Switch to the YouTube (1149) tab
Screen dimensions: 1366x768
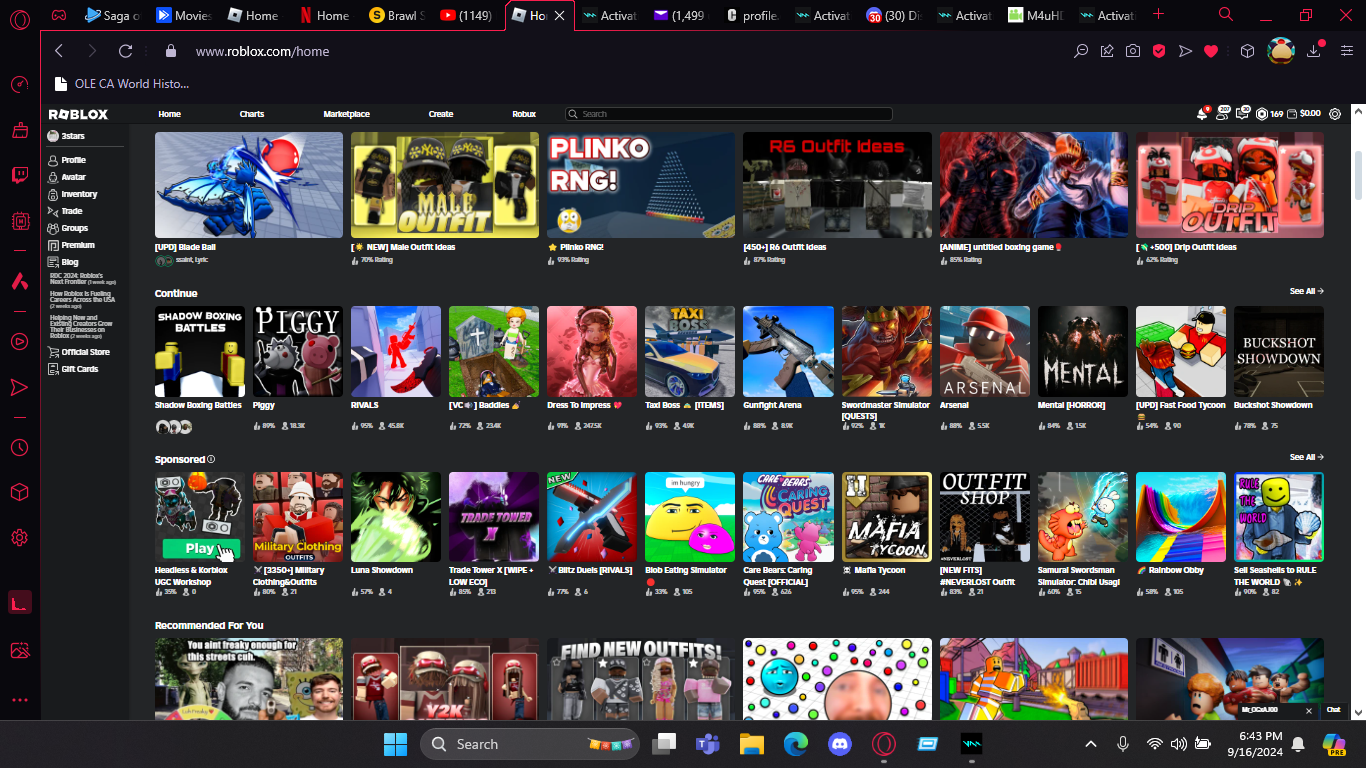[467, 15]
